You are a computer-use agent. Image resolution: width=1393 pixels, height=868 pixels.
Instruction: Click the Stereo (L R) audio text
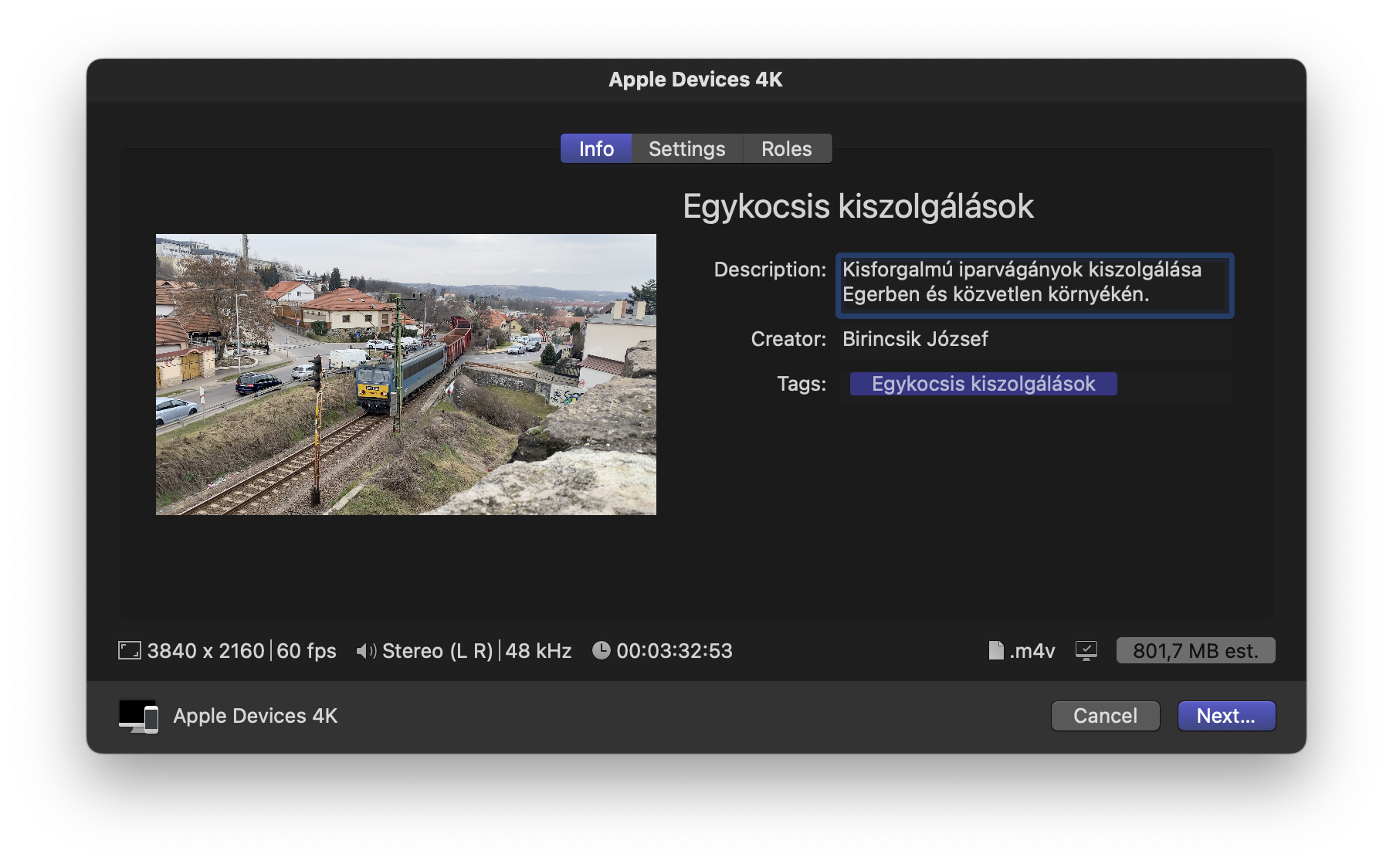pyautogui.click(x=438, y=651)
